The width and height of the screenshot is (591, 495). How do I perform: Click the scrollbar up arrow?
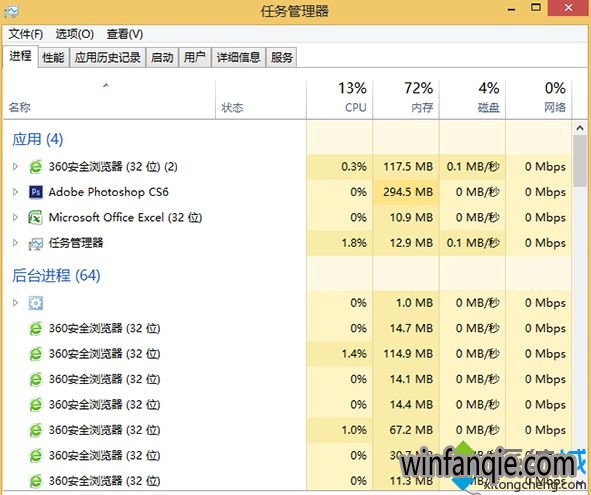coord(580,128)
